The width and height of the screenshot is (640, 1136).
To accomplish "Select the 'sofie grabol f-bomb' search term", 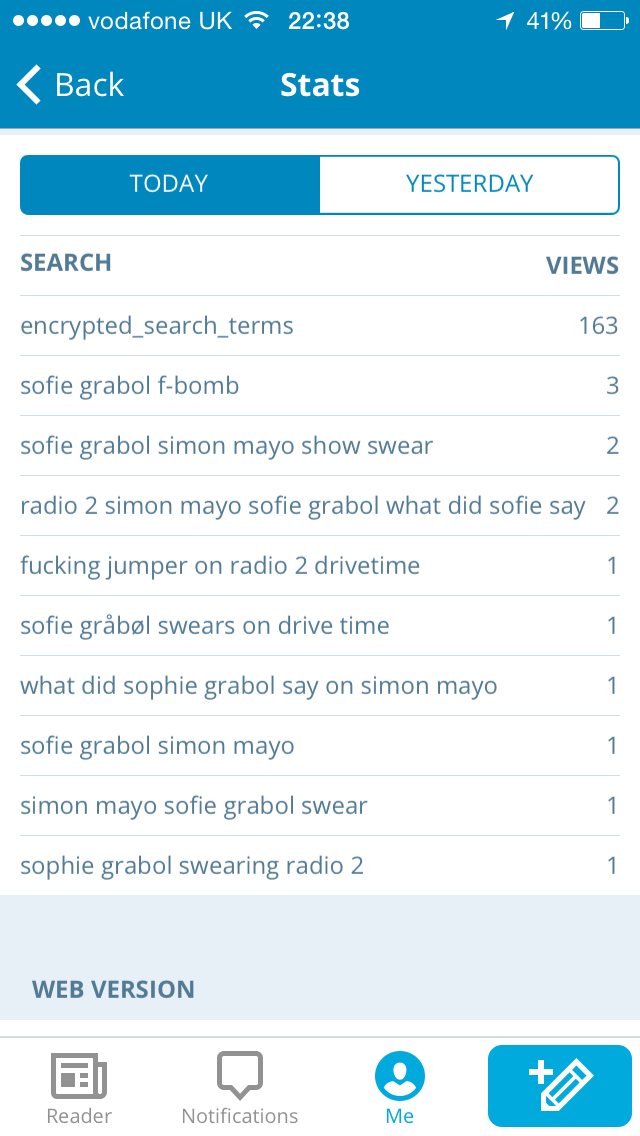I will point(130,386).
